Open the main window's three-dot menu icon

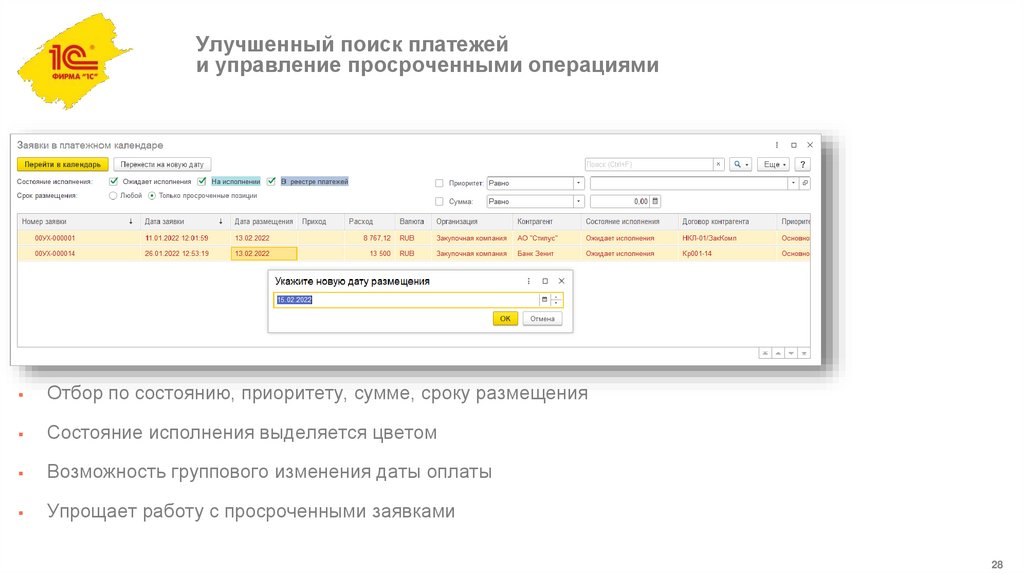pyautogui.click(x=776, y=145)
